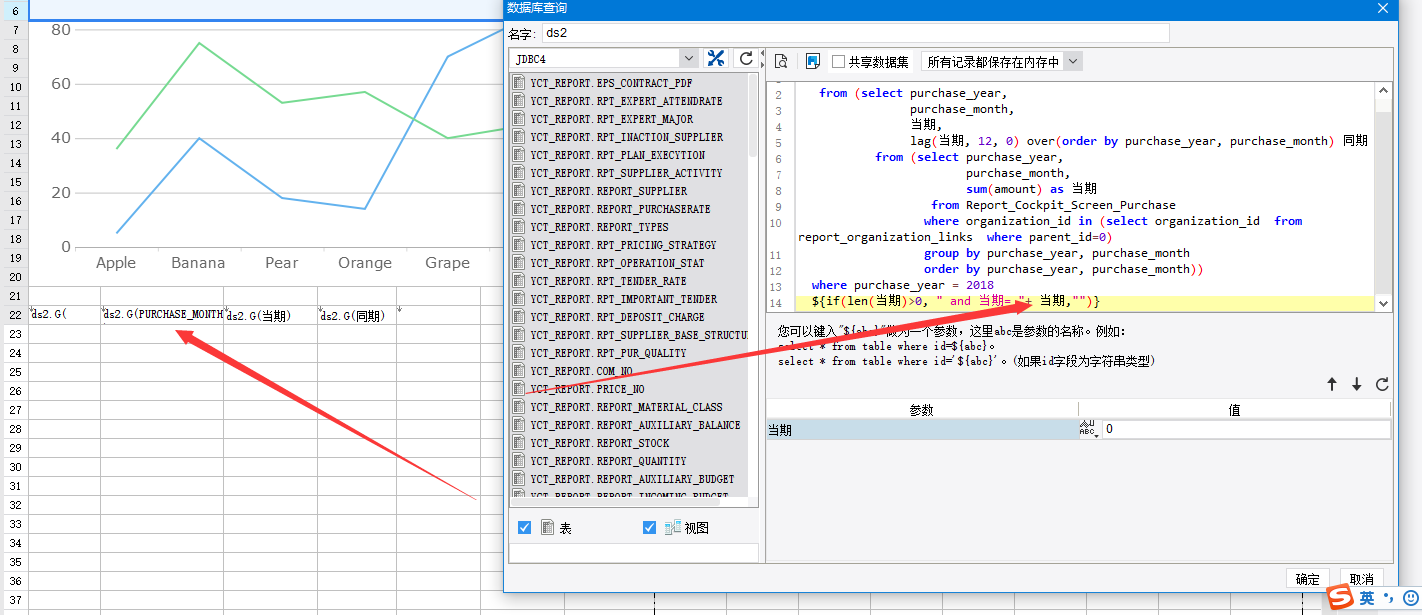This screenshot has height=615, width=1422.
Task: Click spreadsheet row header 30
Action: tap(14, 467)
